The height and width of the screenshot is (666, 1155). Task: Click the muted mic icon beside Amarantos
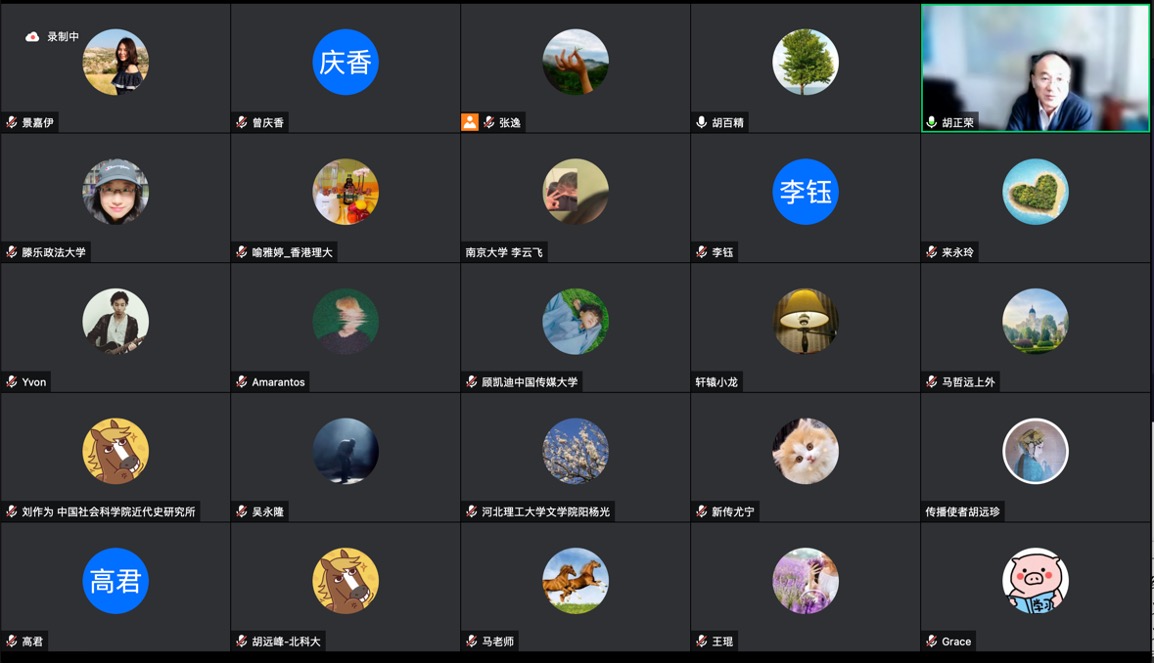[x=242, y=382]
